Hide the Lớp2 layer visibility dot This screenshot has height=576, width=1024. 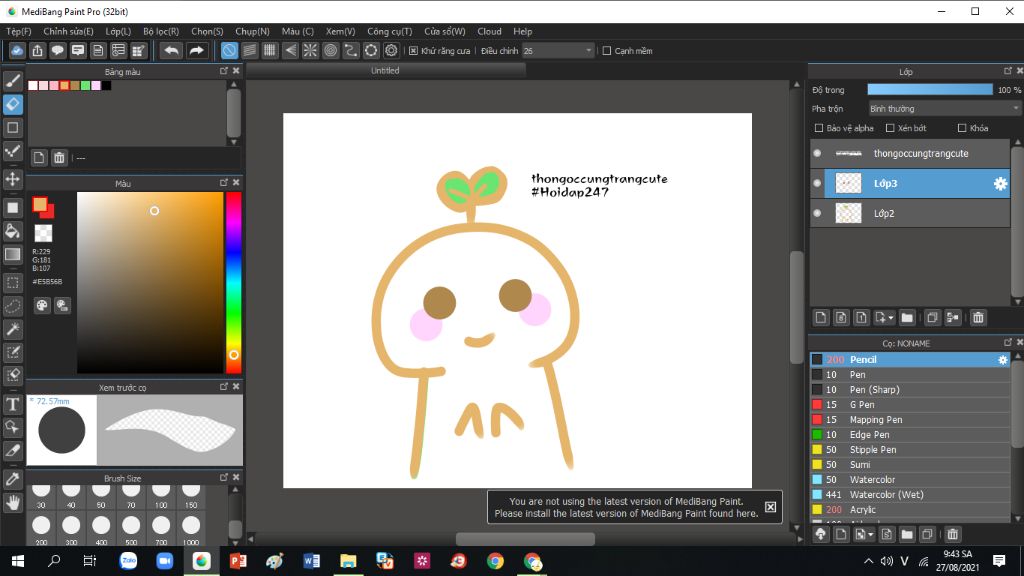[817, 213]
